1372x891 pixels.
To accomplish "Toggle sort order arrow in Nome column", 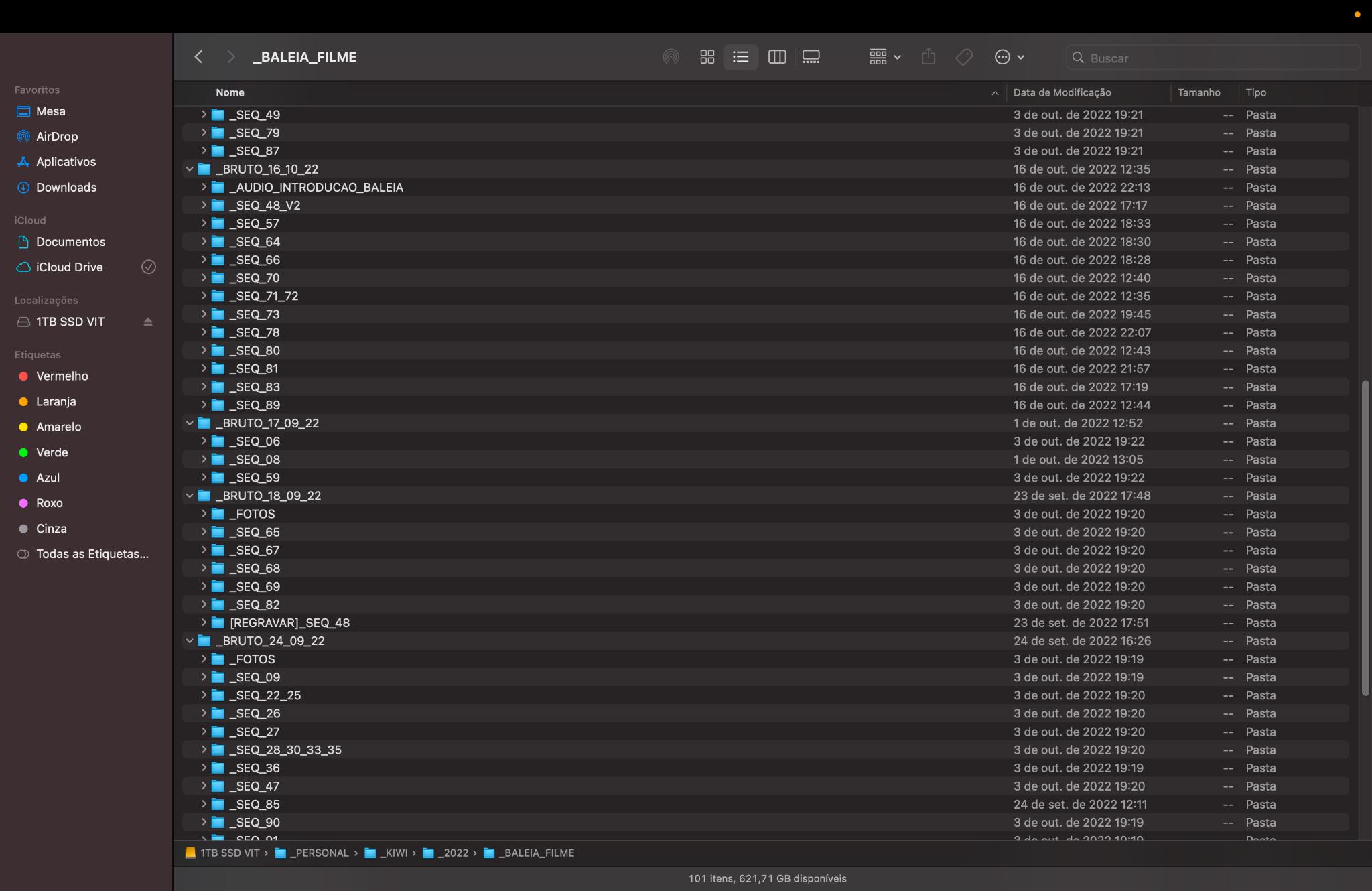I will [x=994, y=93].
